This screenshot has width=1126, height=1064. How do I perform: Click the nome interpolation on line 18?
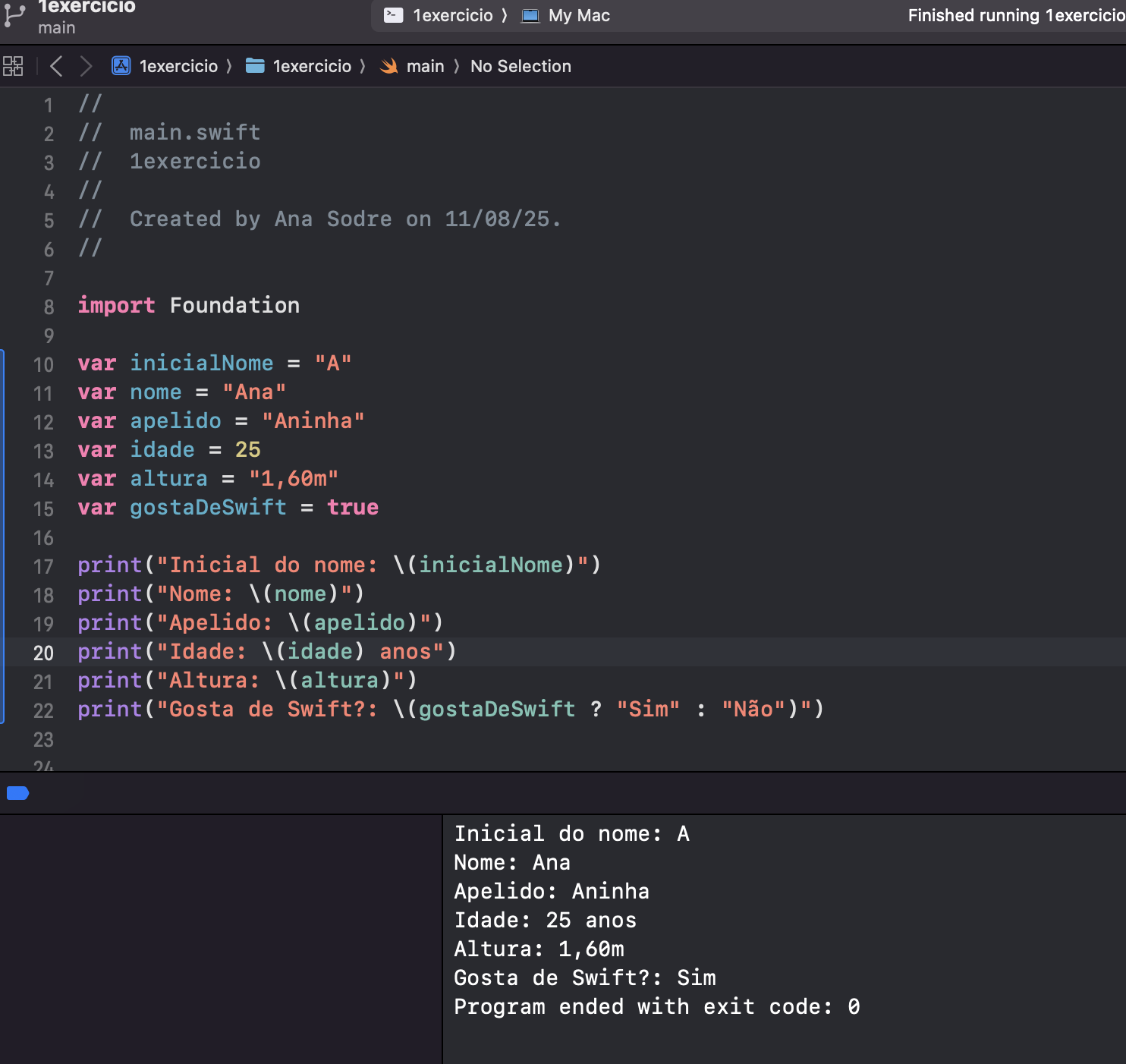300,594
